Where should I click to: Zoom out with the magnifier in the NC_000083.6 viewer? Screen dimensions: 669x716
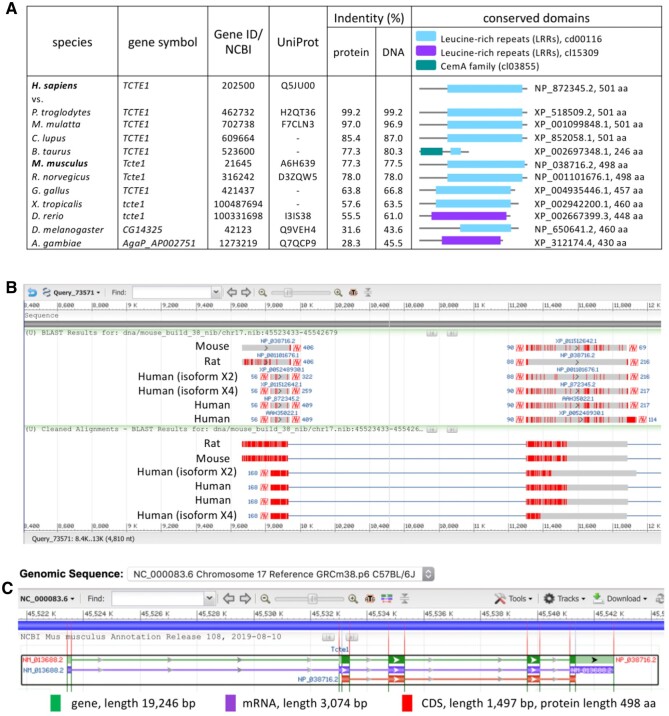pyautogui.click(x=265, y=598)
